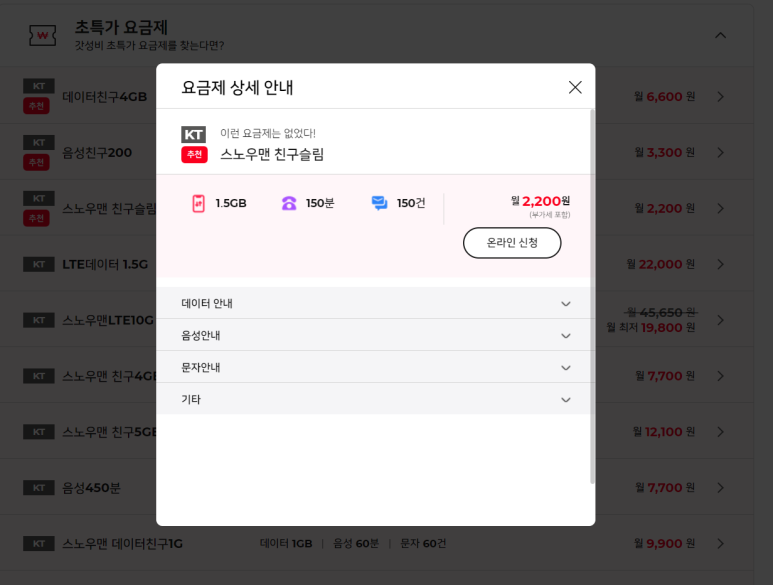Select the 음성친구200 plan name
This screenshot has width=773, height=585.
97,152
